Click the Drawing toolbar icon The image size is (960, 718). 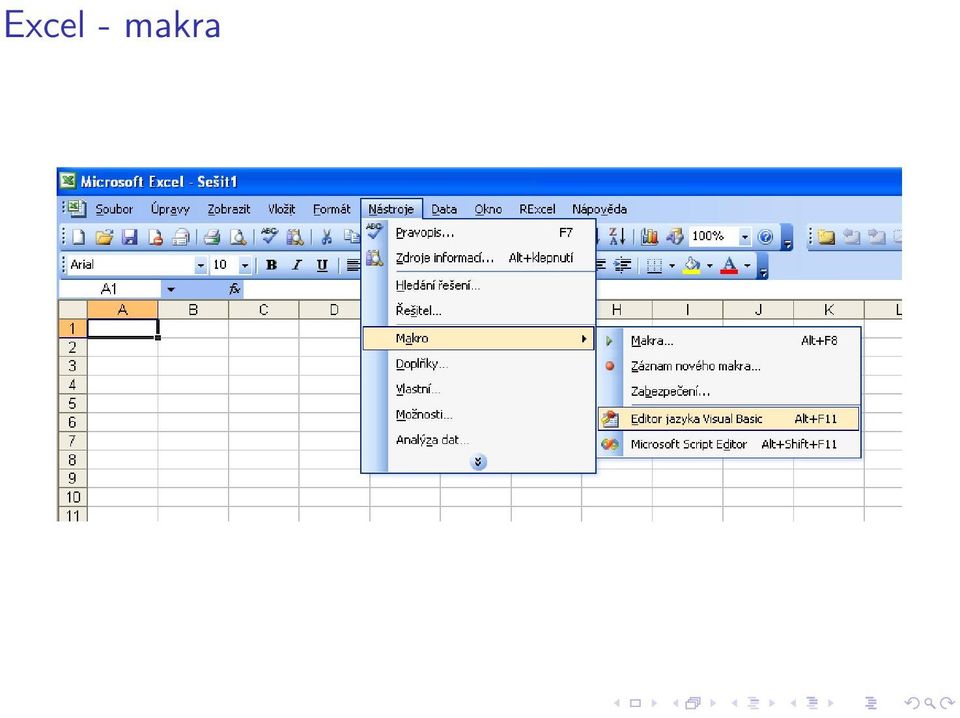point(675,236)
